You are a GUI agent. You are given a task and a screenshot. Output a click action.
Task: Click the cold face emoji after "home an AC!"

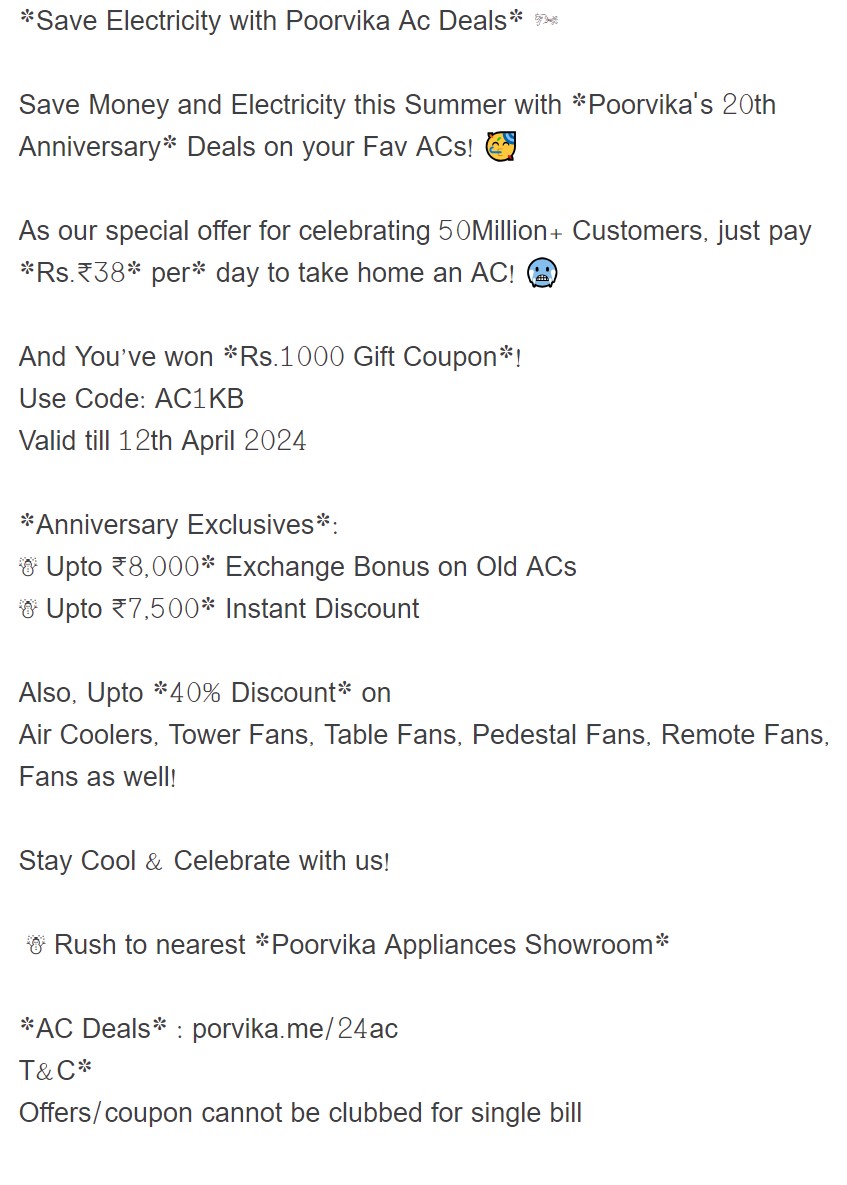tap(541, 274)
